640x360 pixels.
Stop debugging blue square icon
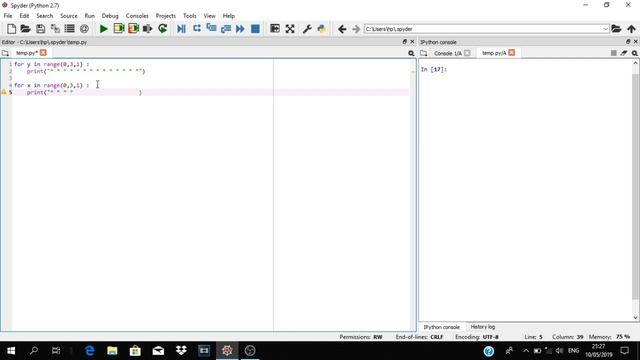255,29
